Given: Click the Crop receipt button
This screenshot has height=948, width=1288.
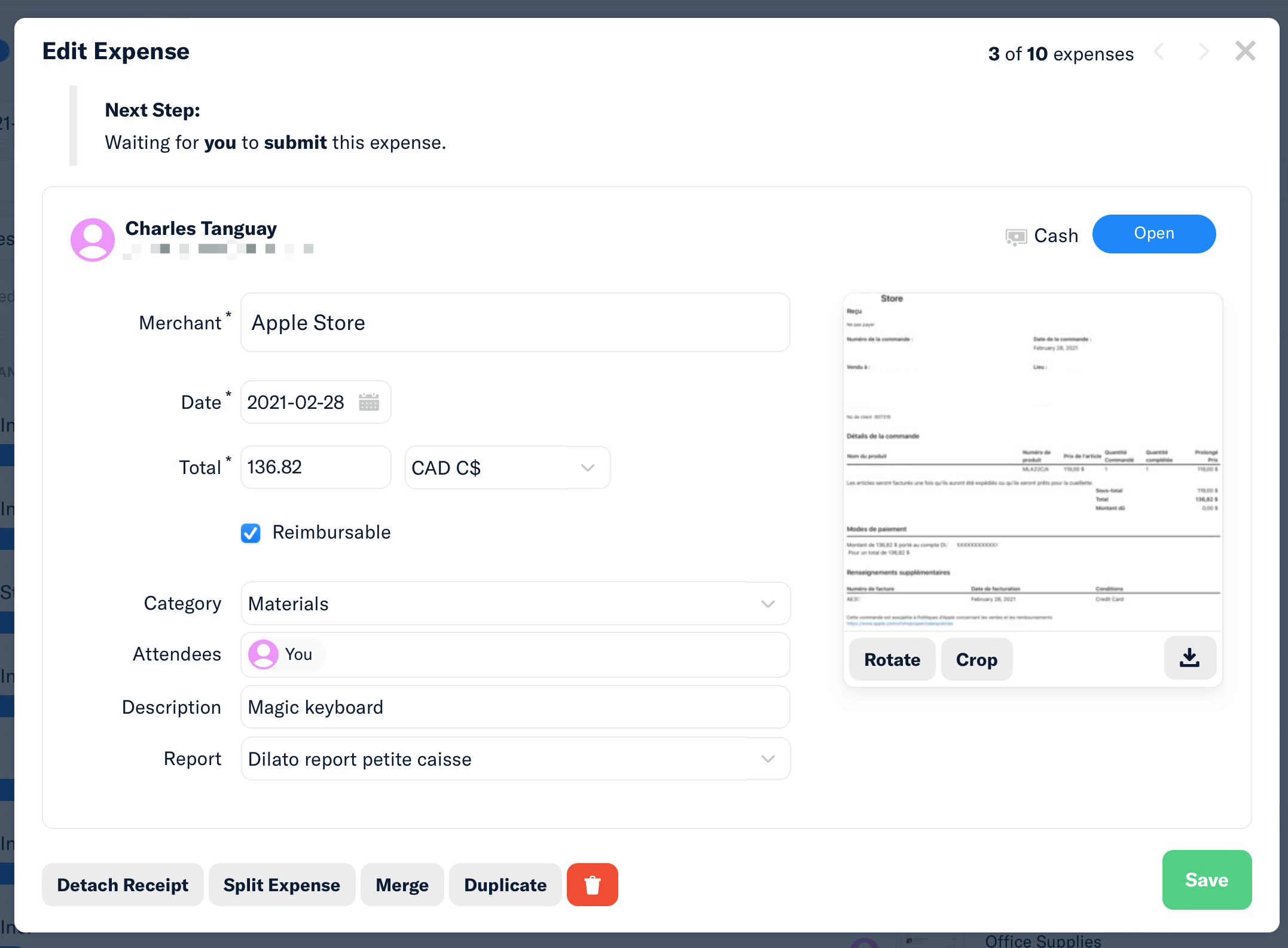Looking at the screenshot, I should click(976, 659).
